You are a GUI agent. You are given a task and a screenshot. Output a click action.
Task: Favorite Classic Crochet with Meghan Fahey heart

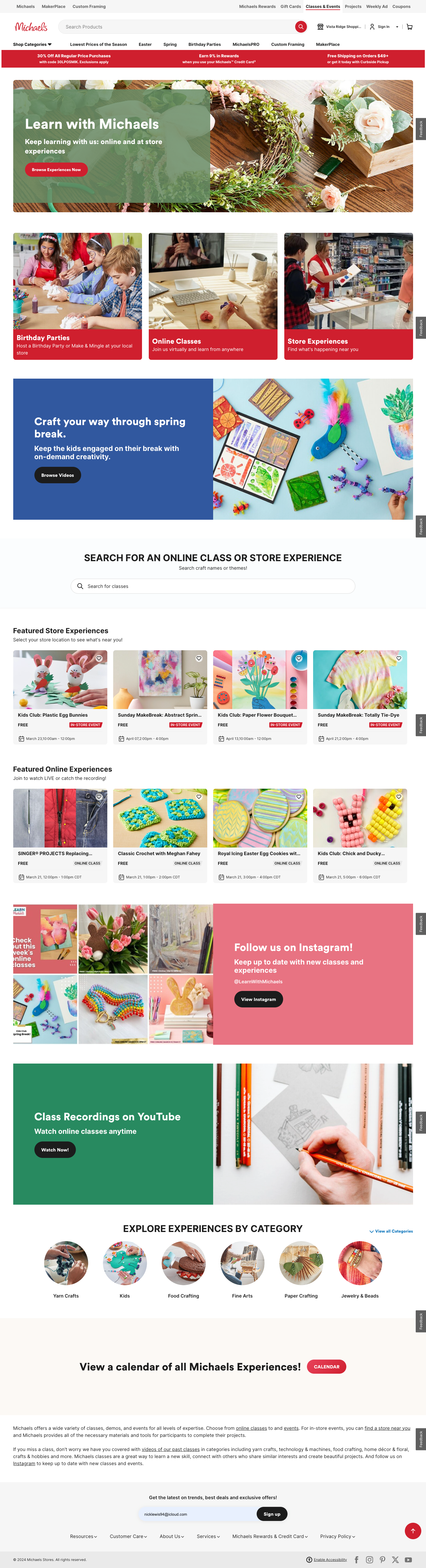point(198,796)
